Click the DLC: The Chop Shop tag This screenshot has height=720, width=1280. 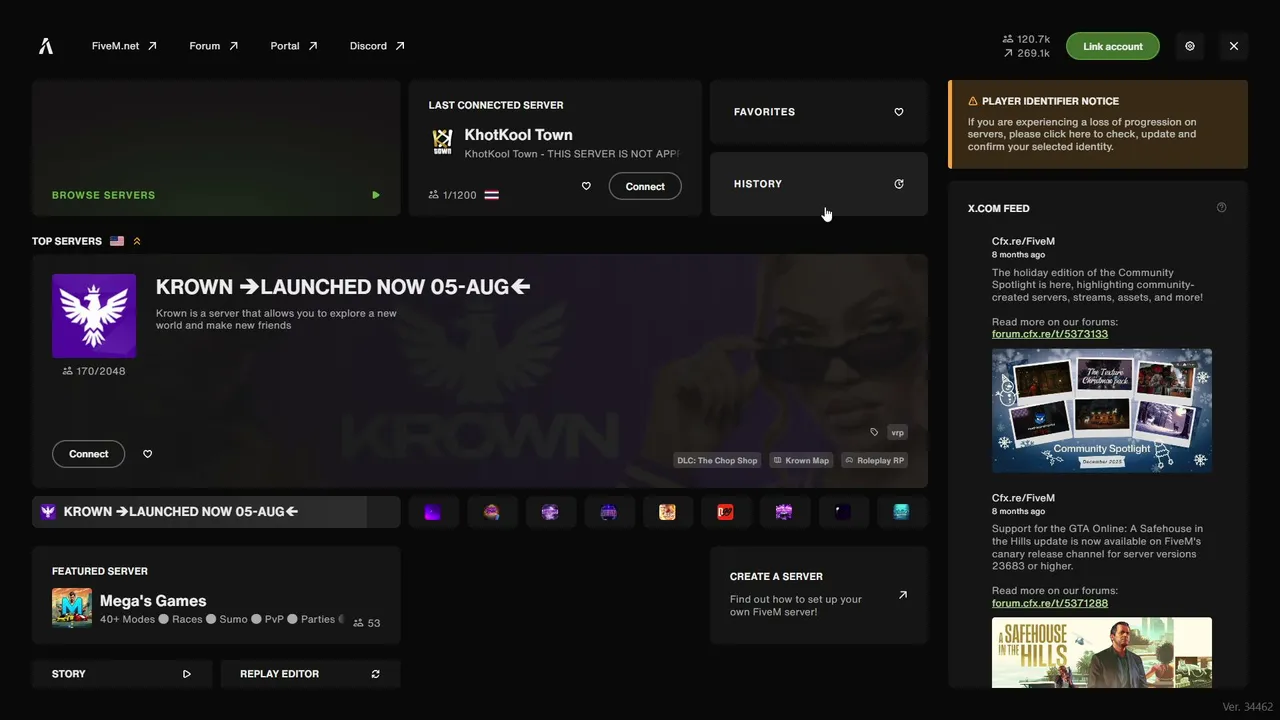tap(717, 460)
